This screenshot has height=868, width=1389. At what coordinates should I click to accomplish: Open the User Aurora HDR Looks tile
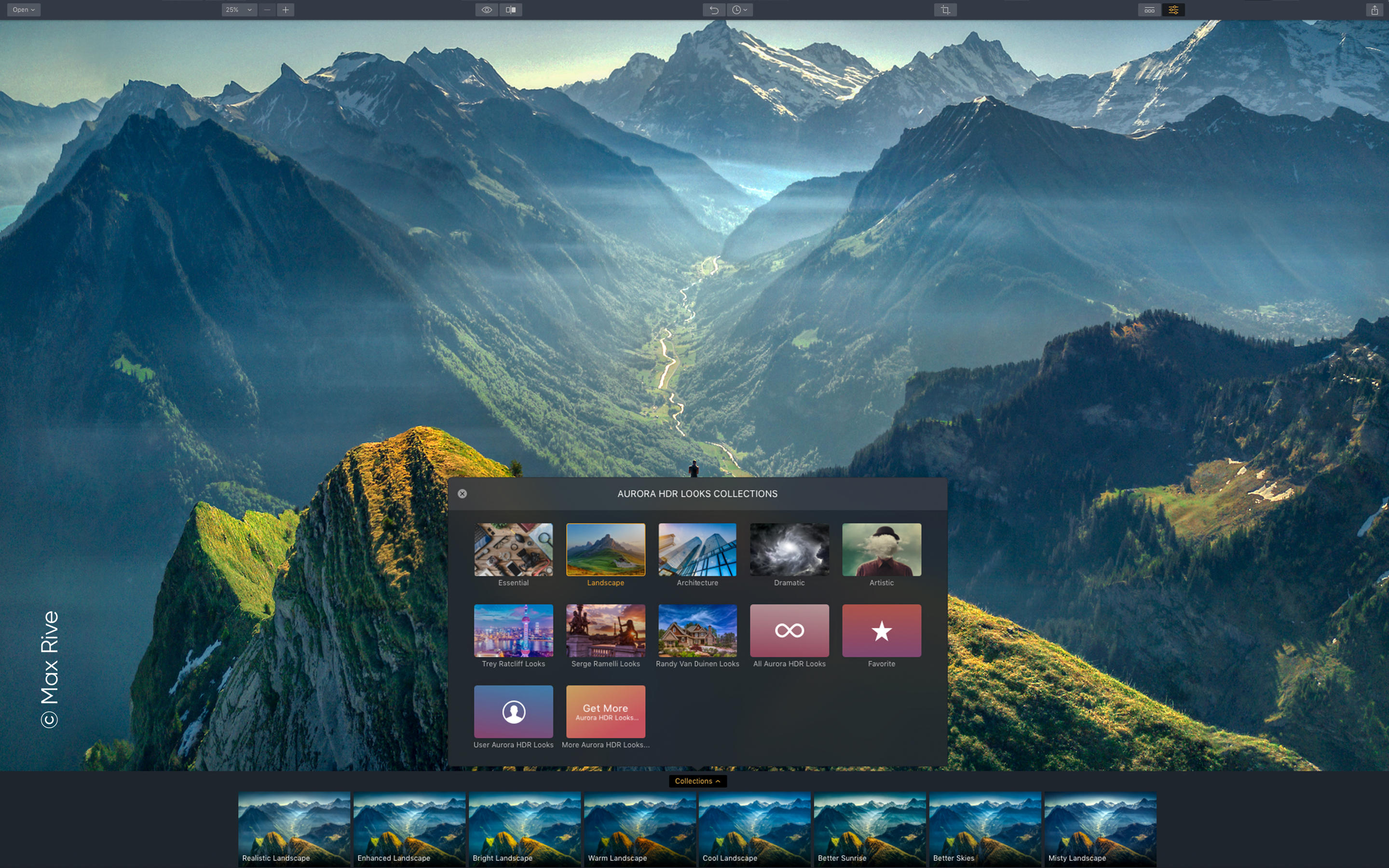(513, 711)
